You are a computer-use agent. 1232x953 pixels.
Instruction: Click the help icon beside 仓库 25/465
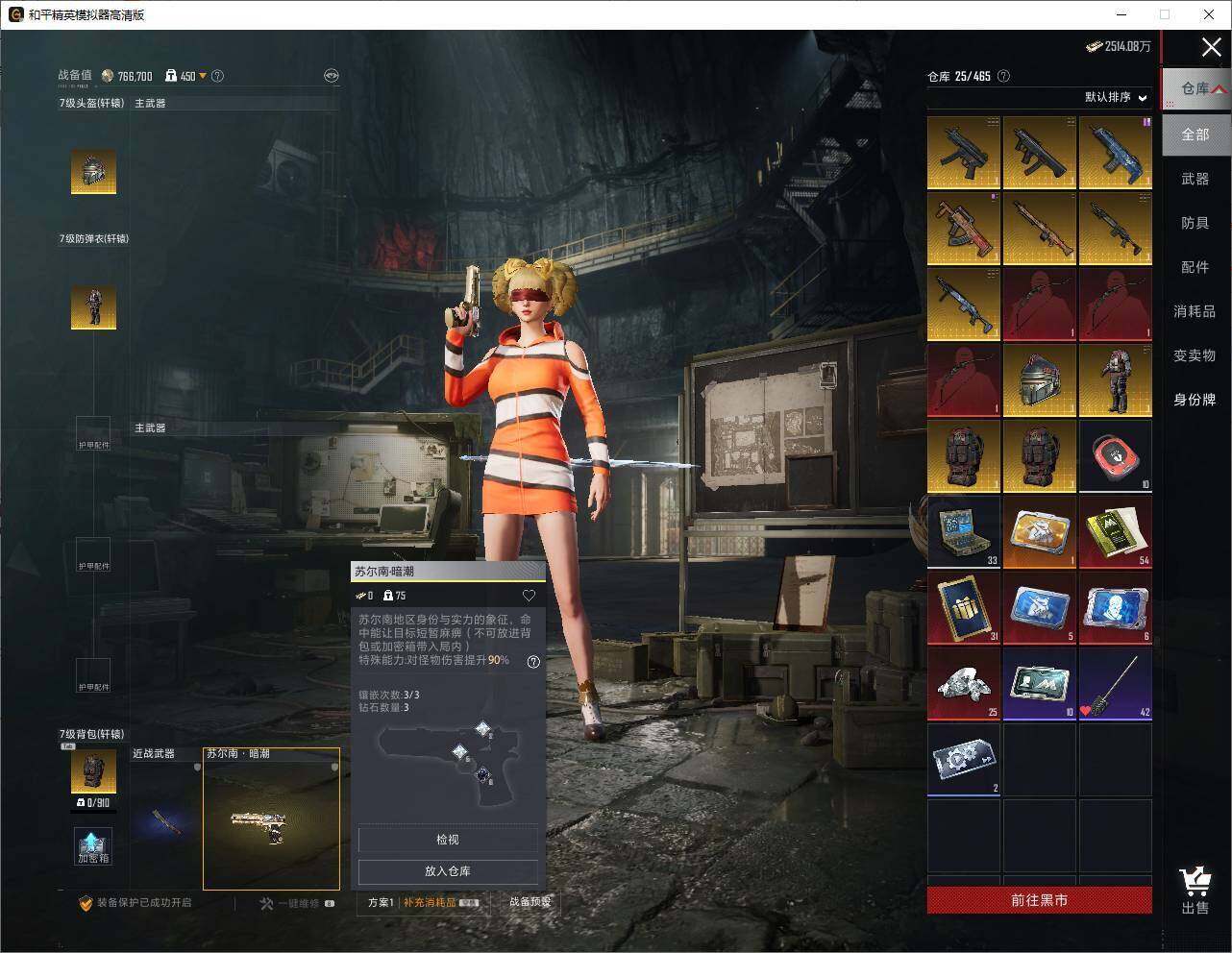pyautogui.click(x=1004, y=76)
